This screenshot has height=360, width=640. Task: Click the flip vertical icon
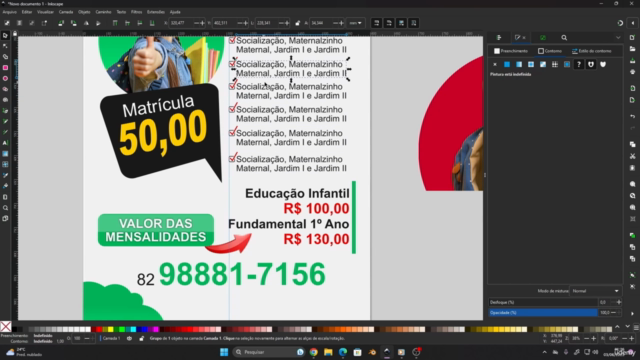click(x=98, y=23)
